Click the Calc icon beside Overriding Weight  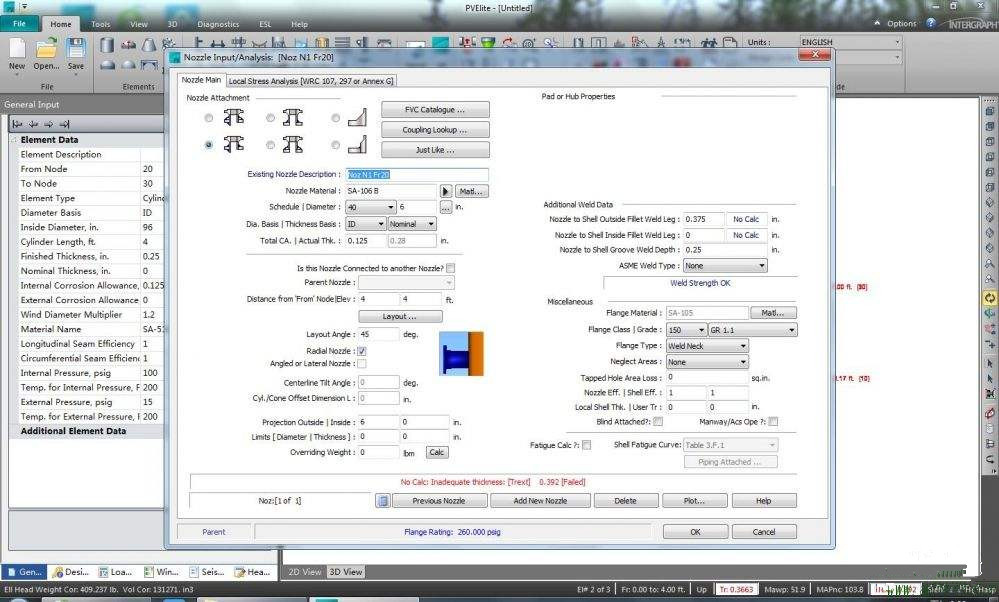click(x=438, y=451)
